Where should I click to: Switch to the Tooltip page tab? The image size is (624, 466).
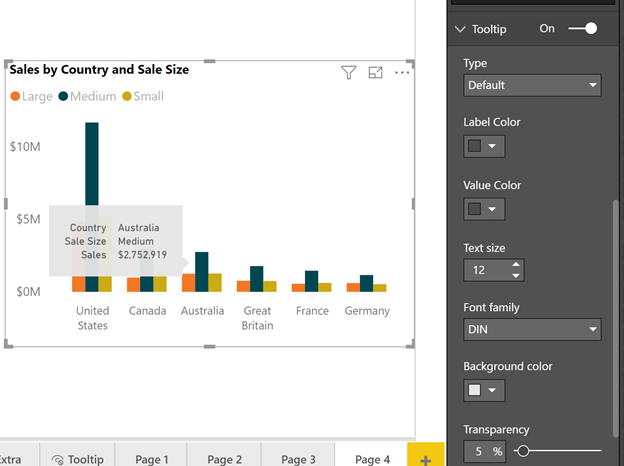[78, 459]
